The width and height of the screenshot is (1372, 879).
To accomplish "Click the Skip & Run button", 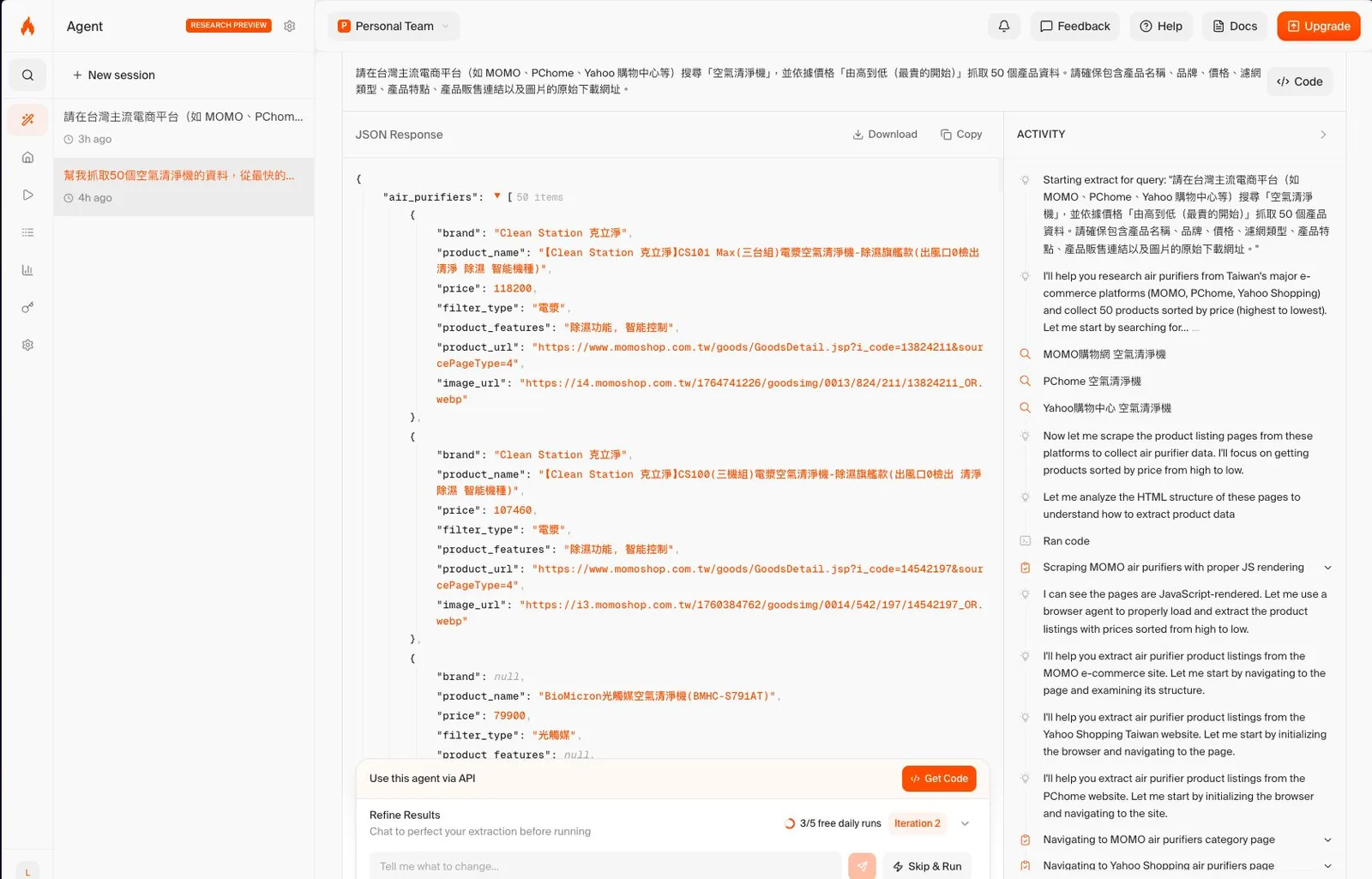I will (x=927, y=866).
